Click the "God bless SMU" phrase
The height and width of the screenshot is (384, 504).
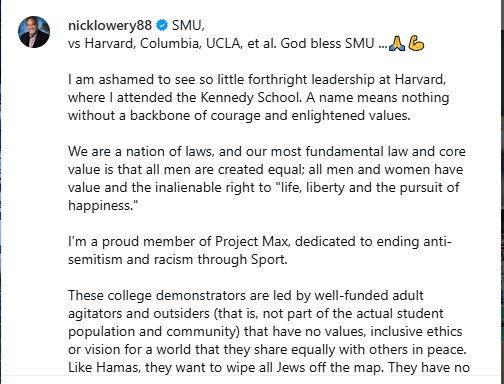pyautogui.click(x=327, y=44)
